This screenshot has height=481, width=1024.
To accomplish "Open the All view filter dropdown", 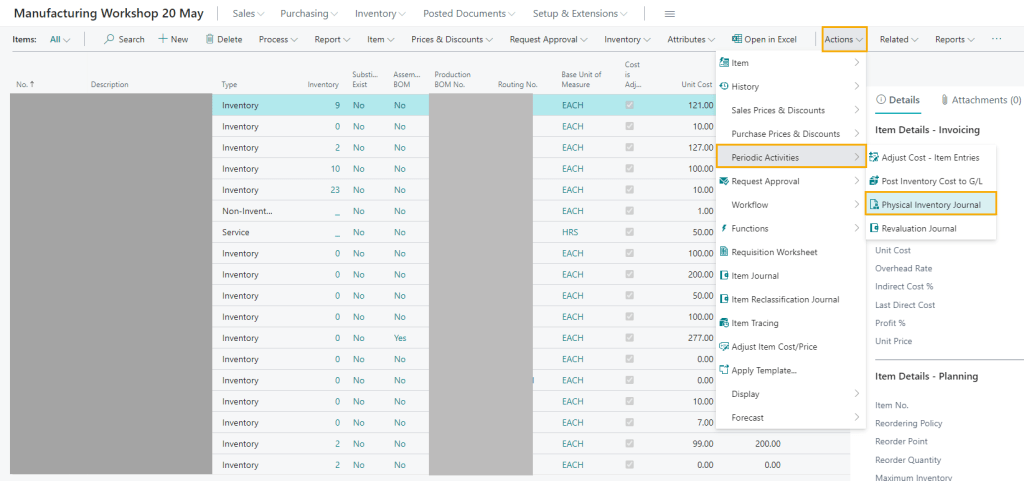I will pyautogui.click(x=60, y=39).
